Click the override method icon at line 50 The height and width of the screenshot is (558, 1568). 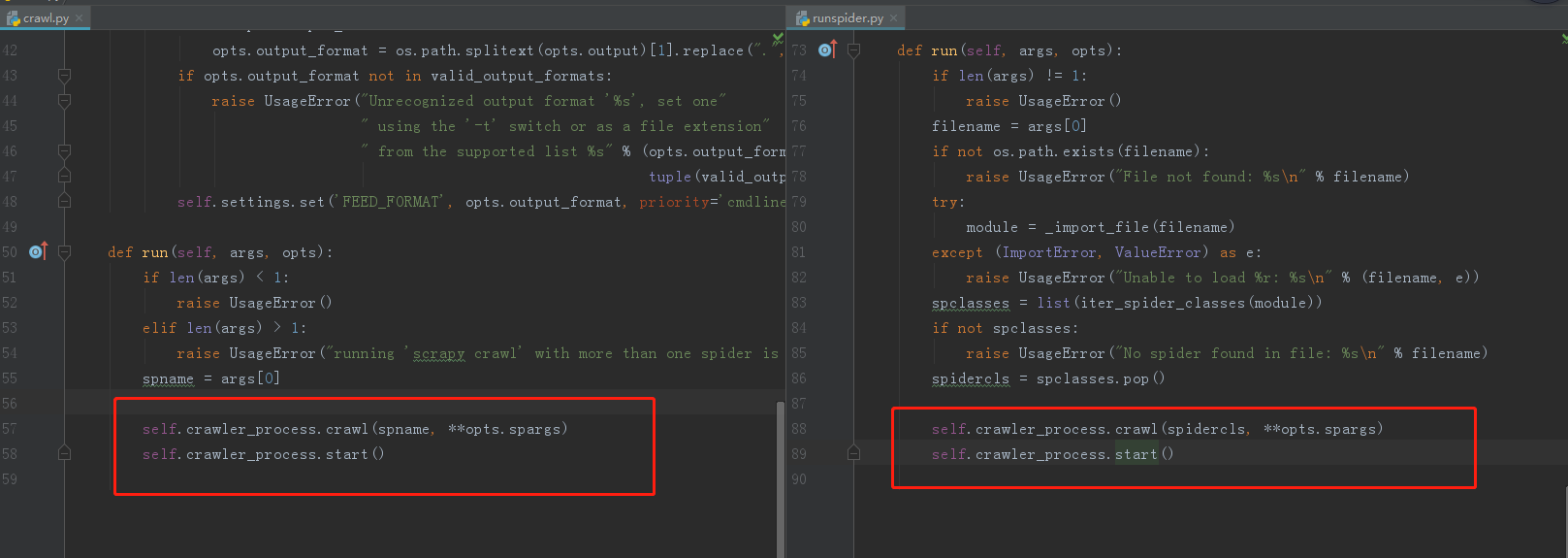point(38,251)
